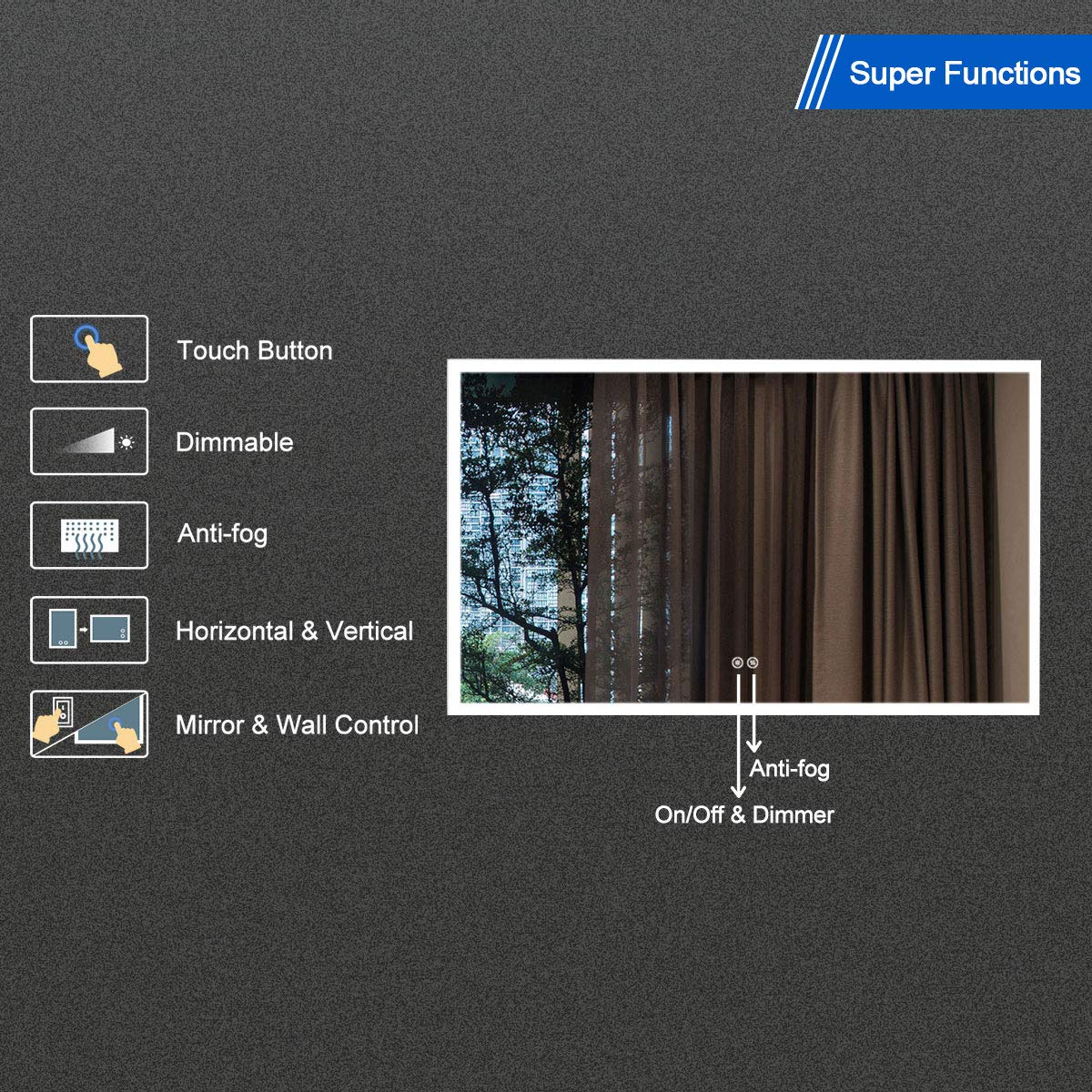Toggle the On/Off dimmer button on mirror
The height and width of the screenshot is (1092, 1092).
coord(737,663)
